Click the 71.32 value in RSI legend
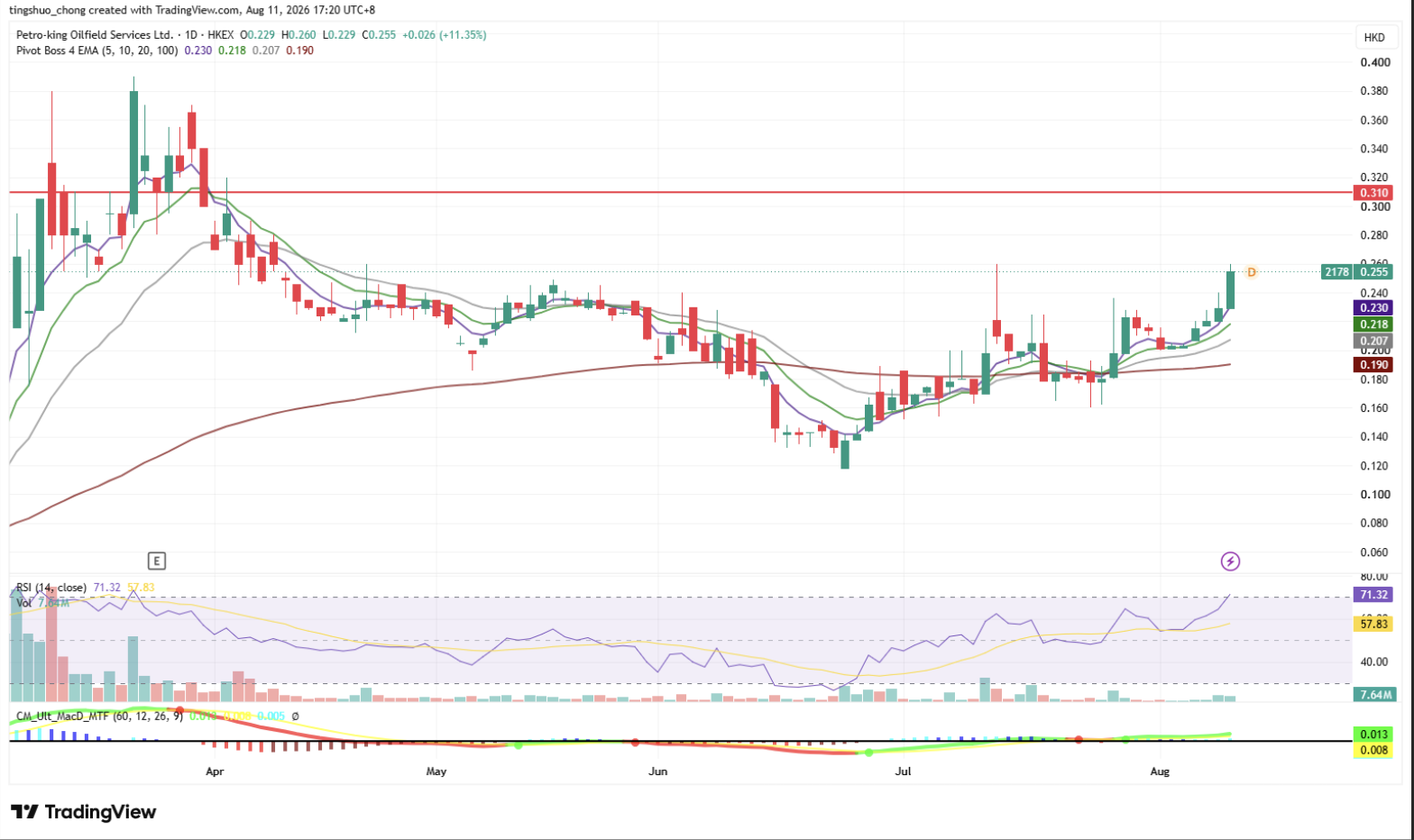Viewport: 1414px width, 840px height. click(x=106, y=588)
